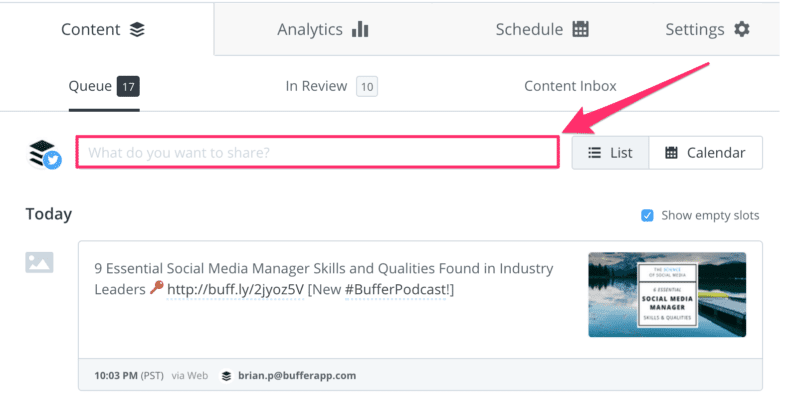Screen dimensions: 800x403
Task: Switch to the Schedule tab
Action: [542, 29]
